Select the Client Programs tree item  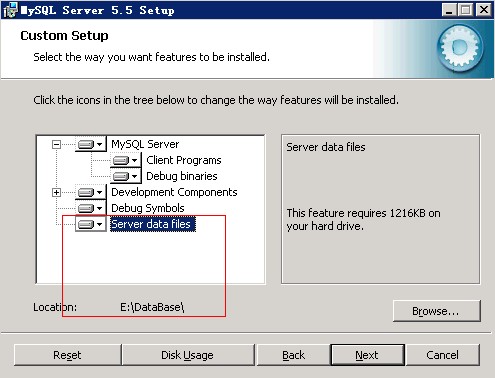184,160
